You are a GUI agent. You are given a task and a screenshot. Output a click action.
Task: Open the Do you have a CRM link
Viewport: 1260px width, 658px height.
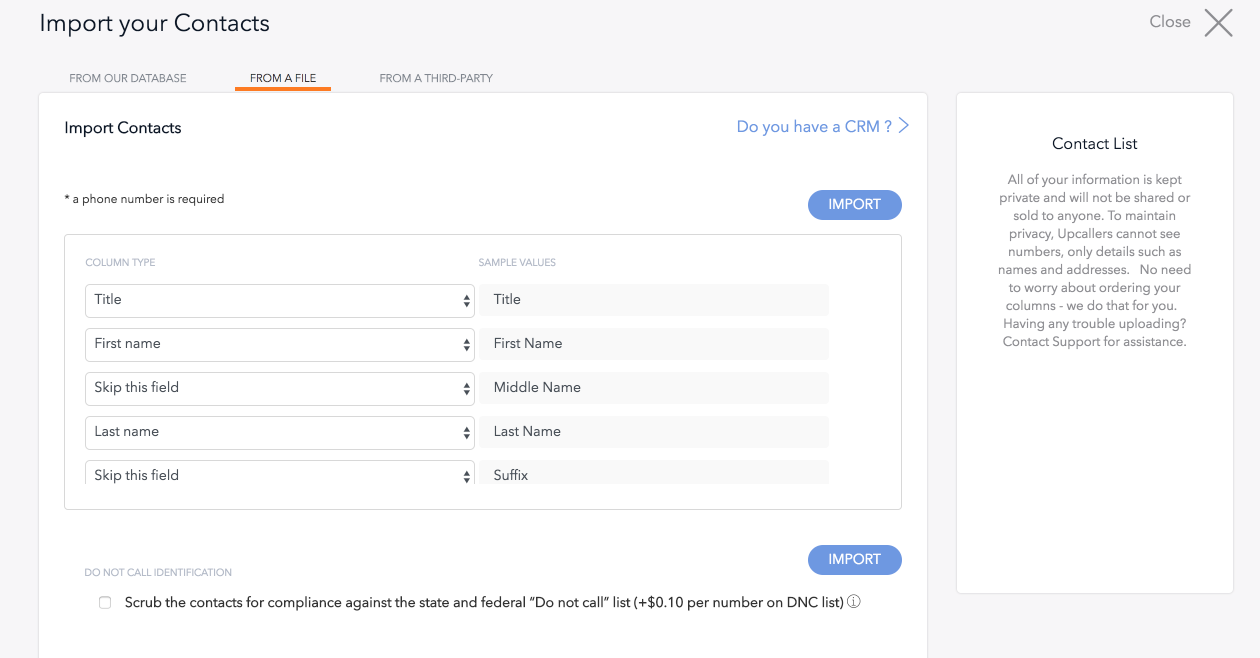pyautogui.click(x=814, y=127)
